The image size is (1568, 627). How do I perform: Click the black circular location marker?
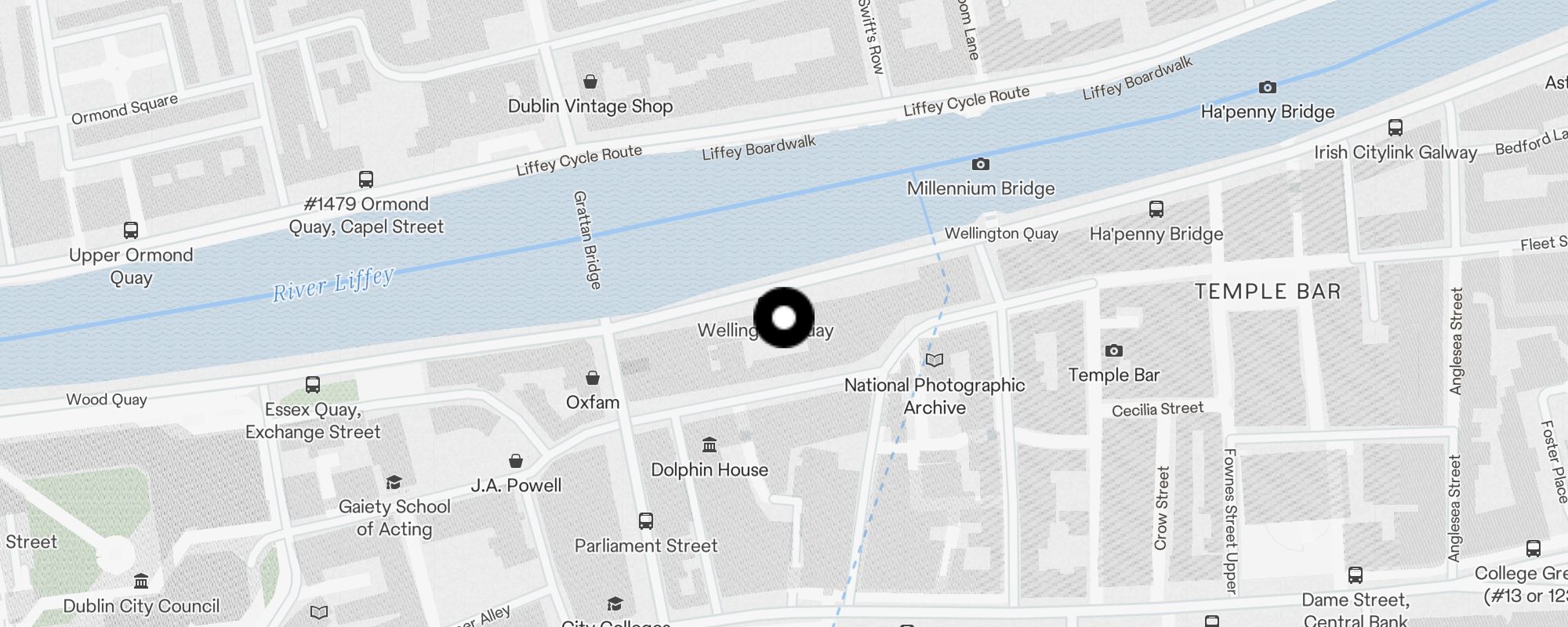[x=784, y=317]
